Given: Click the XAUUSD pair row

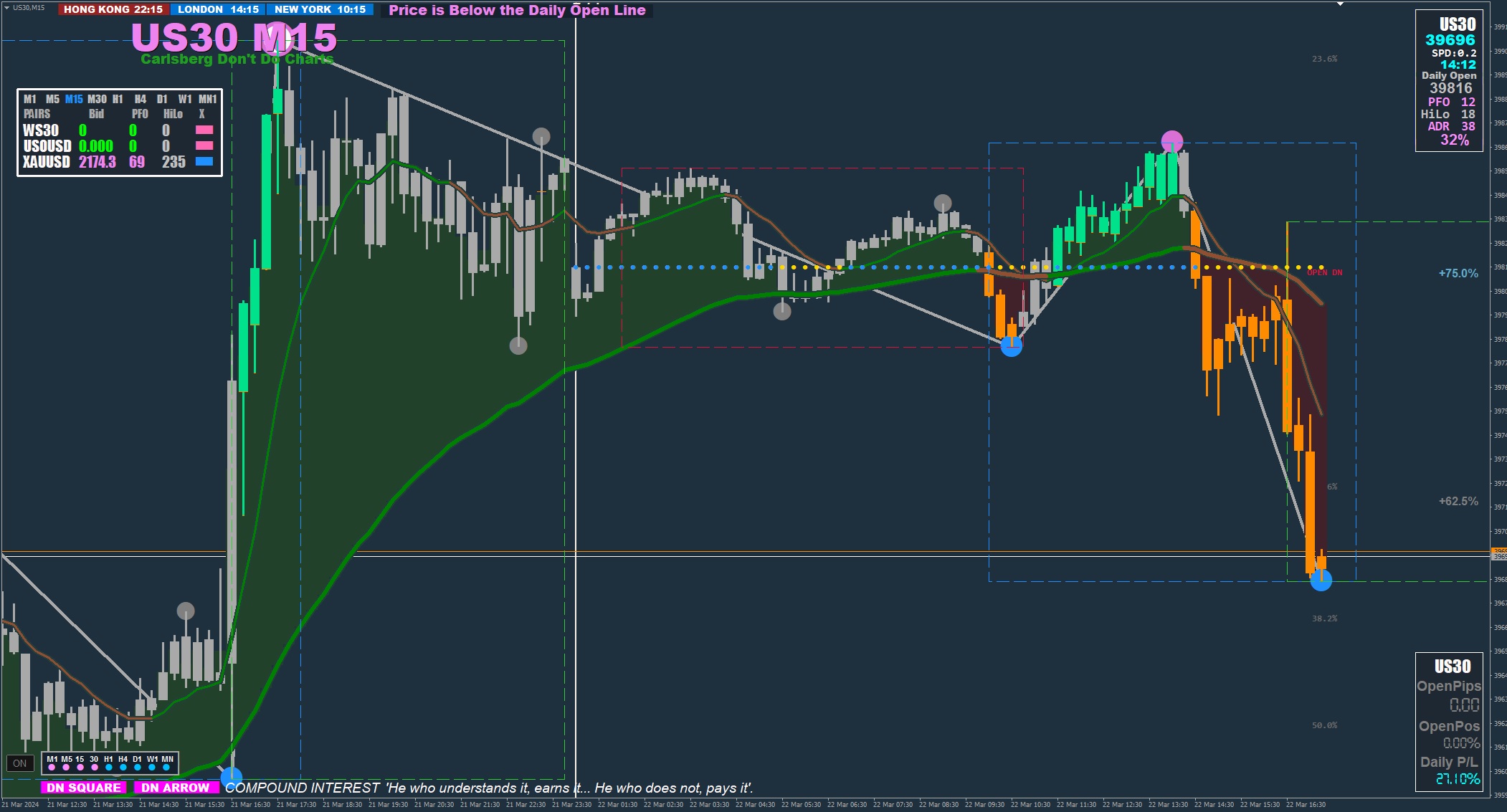Looking at the screenshot, I should pyautogui.click(x=47, y=162).
